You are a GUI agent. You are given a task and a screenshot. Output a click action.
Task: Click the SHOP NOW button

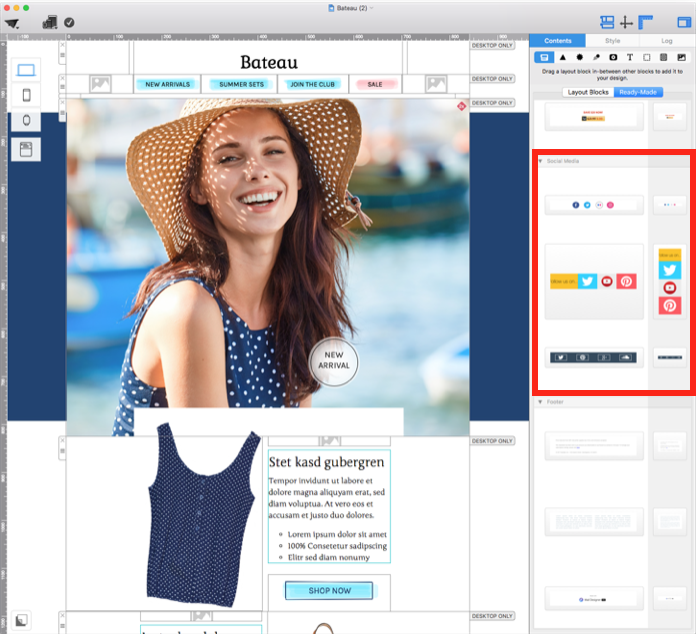(329, 590)
